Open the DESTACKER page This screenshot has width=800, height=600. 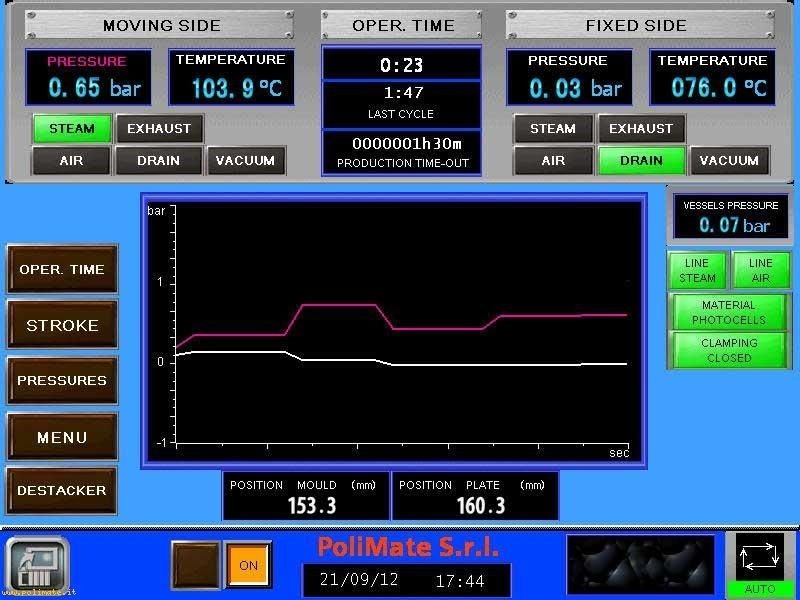pyautogui.click(x=62, y=490)
